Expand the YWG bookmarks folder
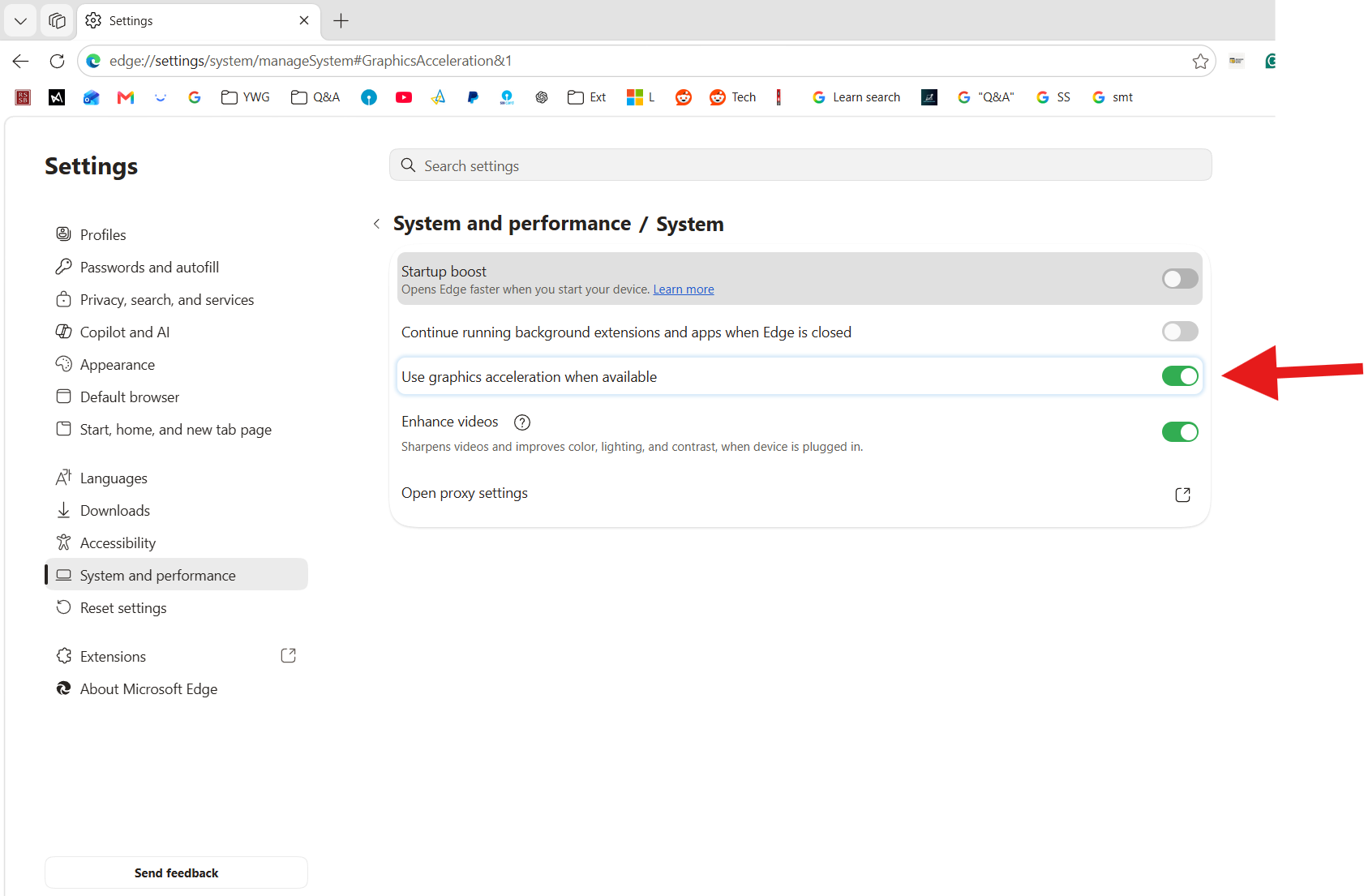Screen dimensions: 1364x896 click(x=246, y=97)
